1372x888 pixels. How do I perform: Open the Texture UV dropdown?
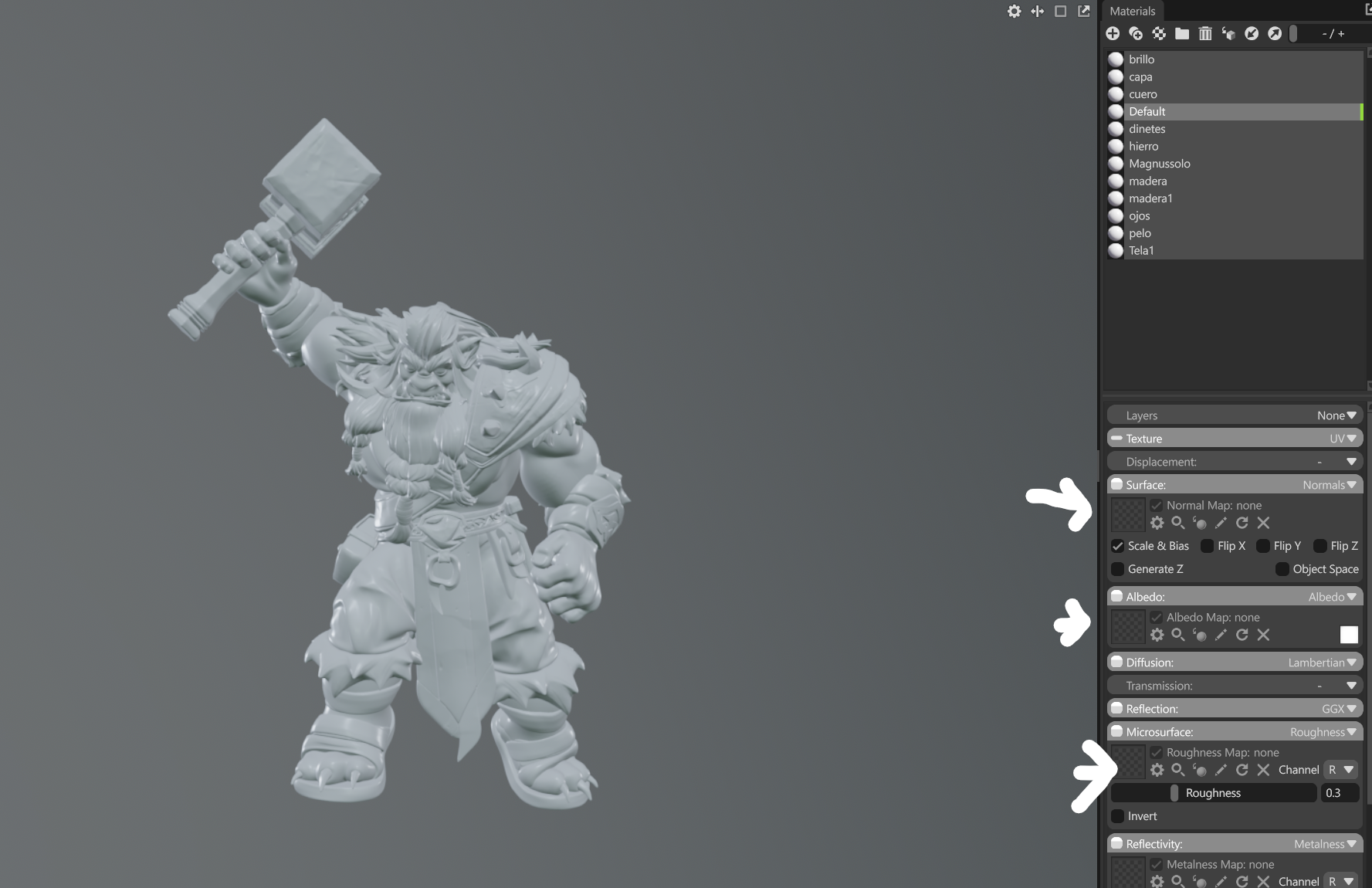point(1343,439)
